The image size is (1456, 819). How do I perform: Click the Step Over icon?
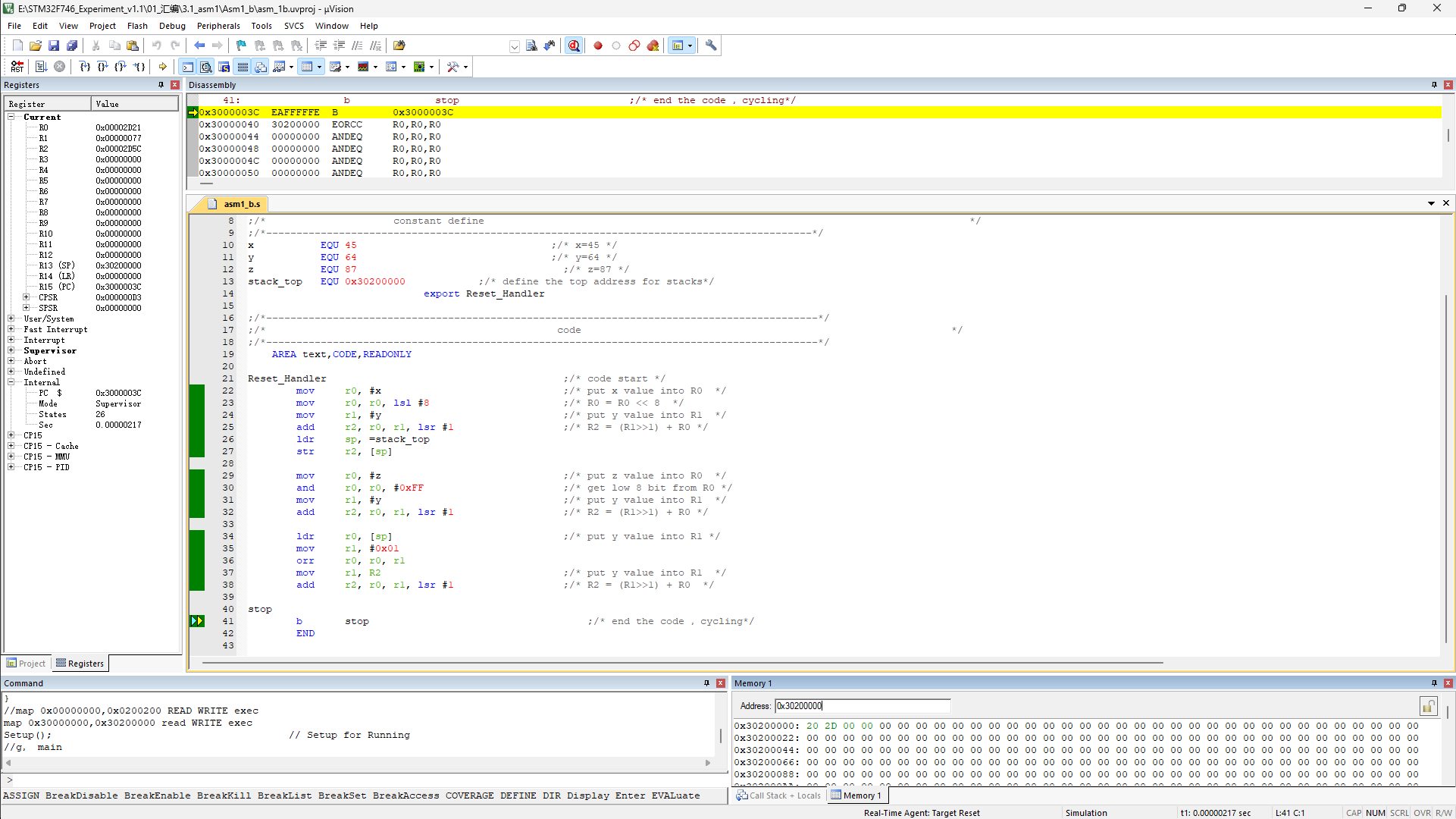[x=103, y=67]
